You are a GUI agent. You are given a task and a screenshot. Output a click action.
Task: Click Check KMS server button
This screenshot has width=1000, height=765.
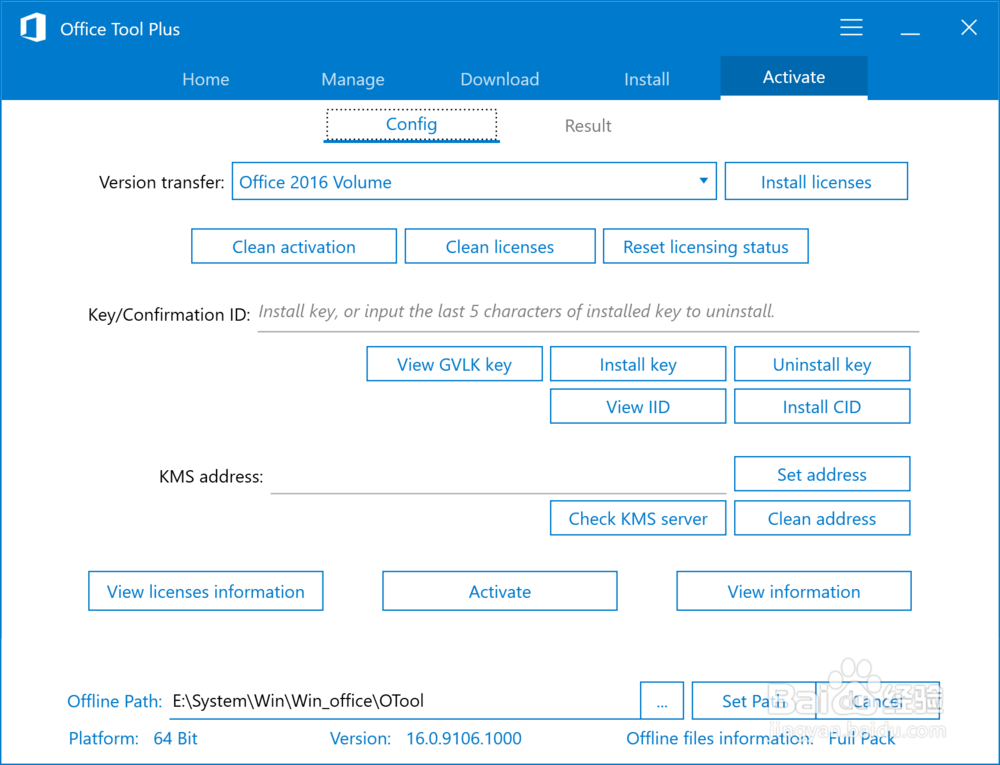638,518
